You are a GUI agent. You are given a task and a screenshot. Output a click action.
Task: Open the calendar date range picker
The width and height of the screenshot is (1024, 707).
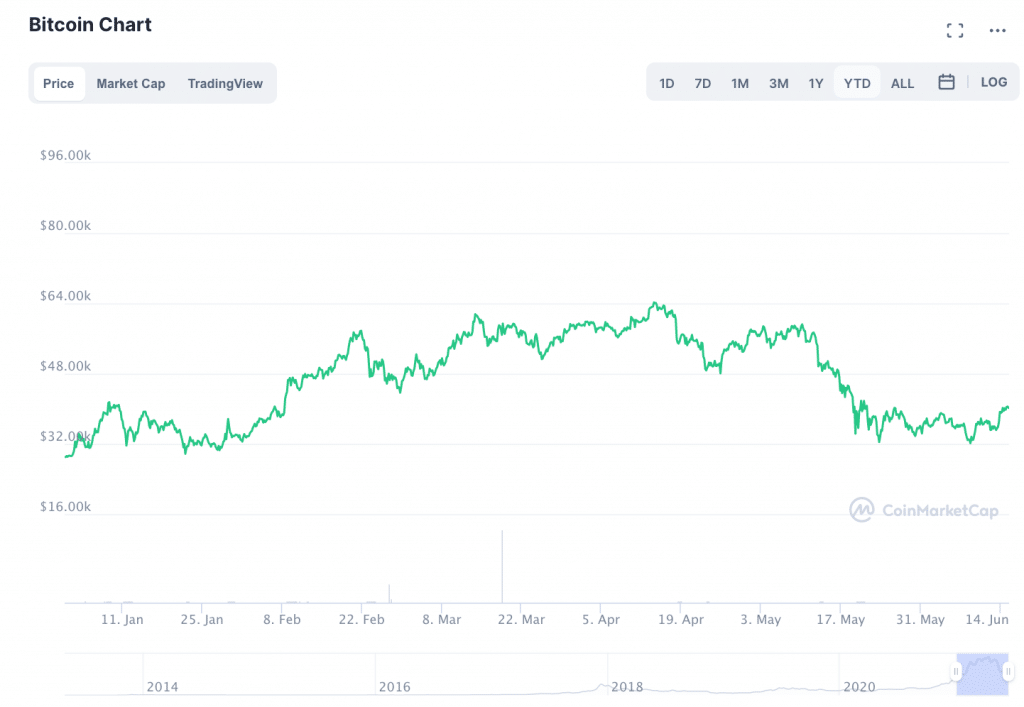[x=946, y=82]
